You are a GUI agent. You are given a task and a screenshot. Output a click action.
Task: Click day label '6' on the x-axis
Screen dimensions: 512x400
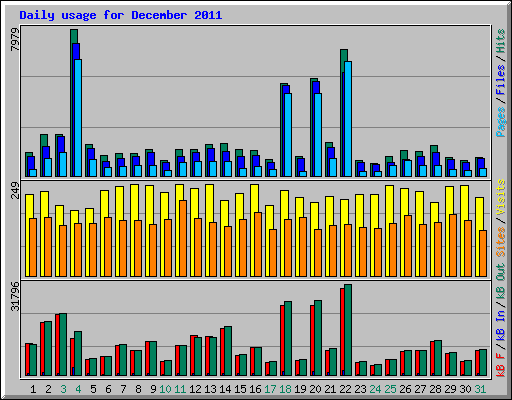tap(108, 389)
